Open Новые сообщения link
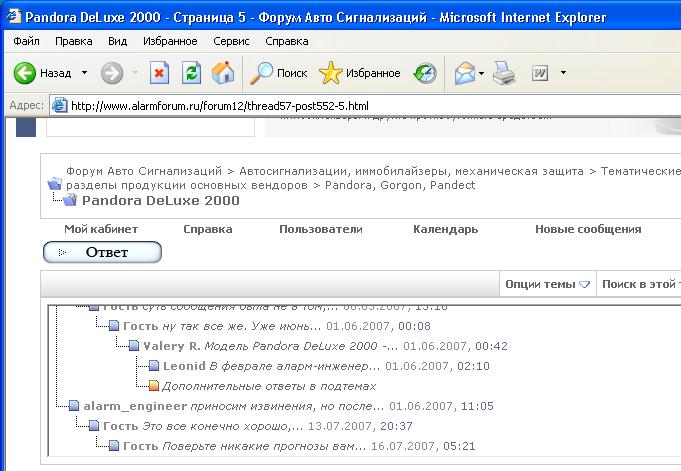 tap(588, 229)
